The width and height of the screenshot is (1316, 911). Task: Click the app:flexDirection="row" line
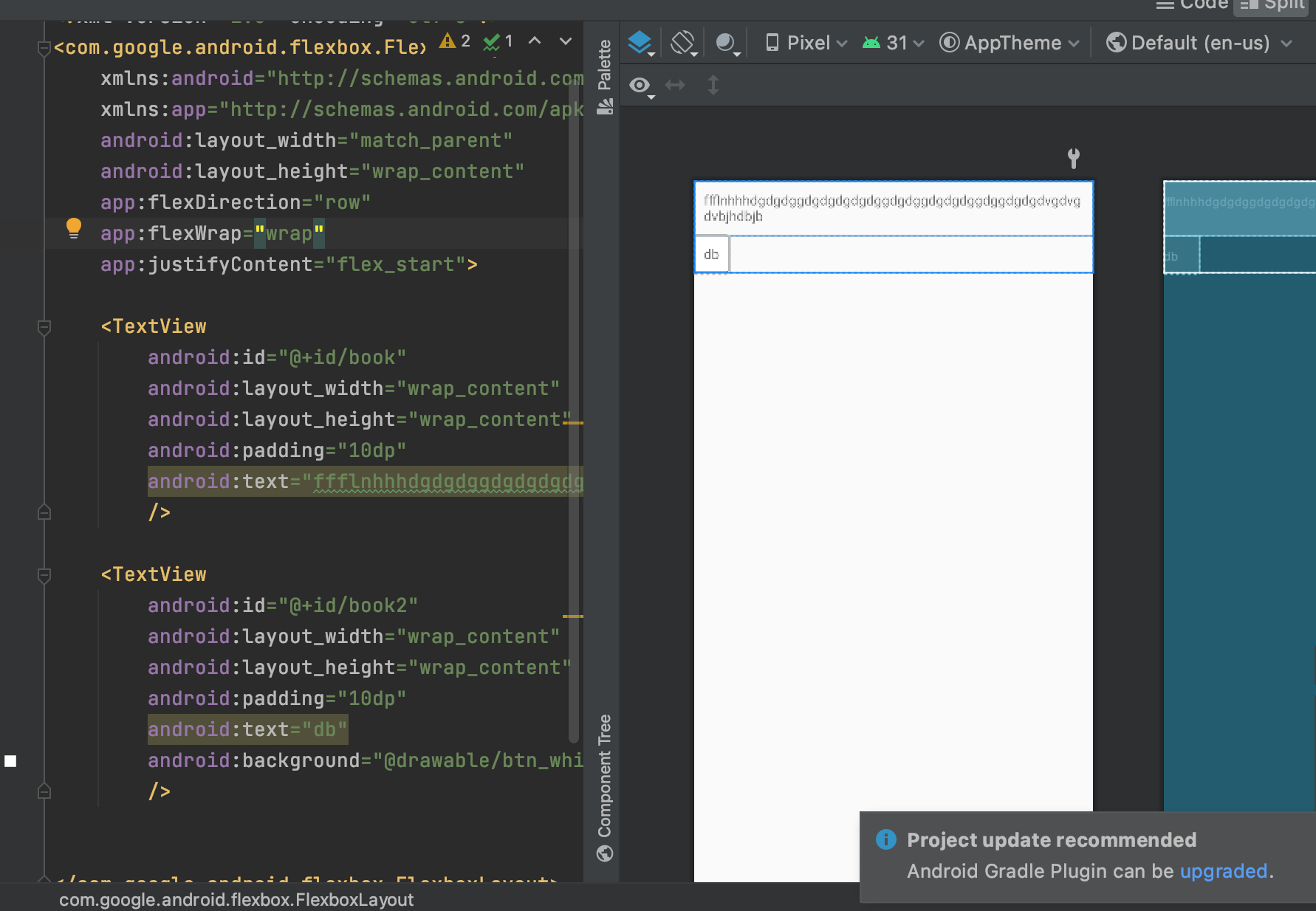point(236,202)
